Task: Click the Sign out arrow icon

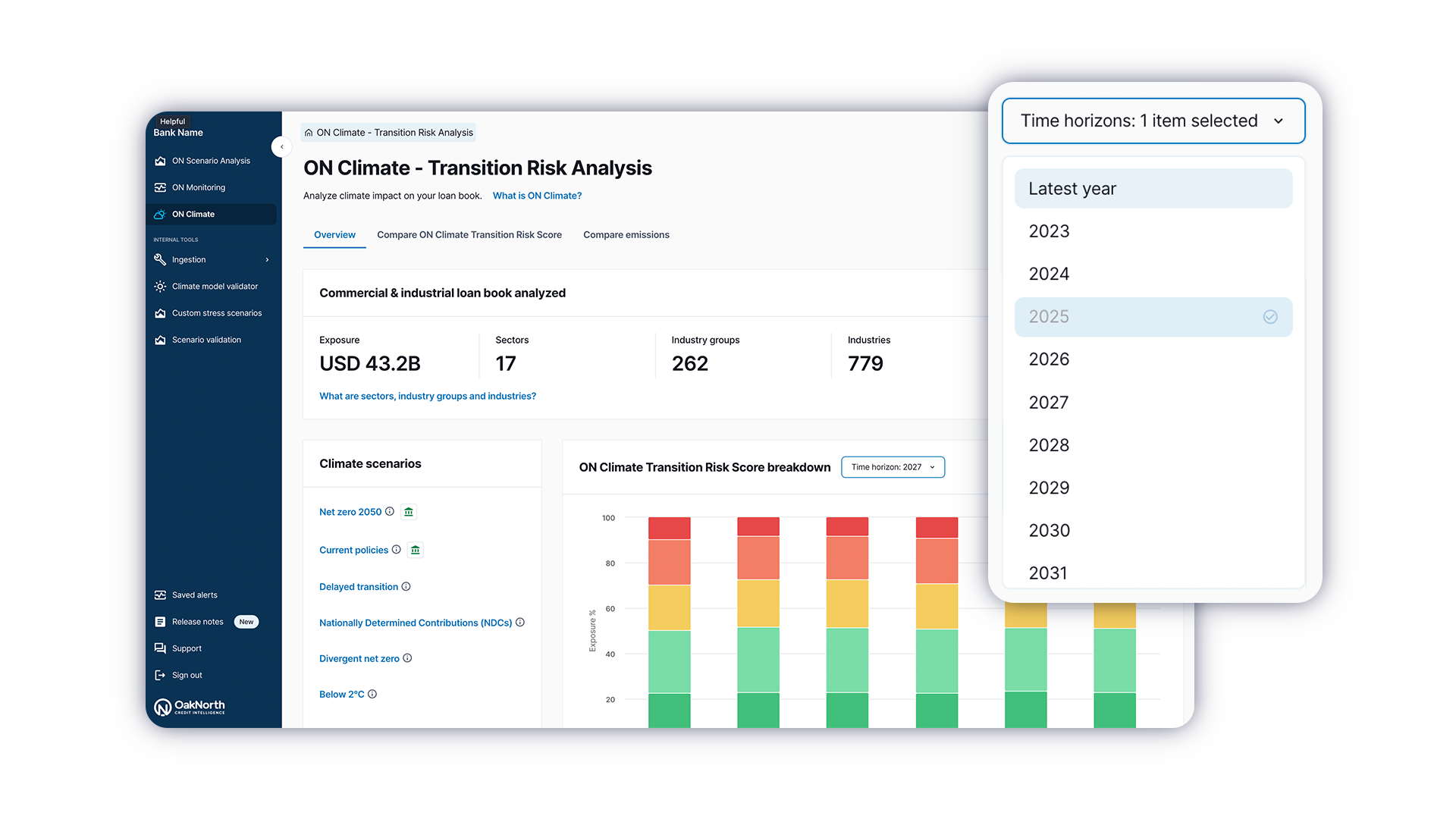Action: (x=160, y=675)
